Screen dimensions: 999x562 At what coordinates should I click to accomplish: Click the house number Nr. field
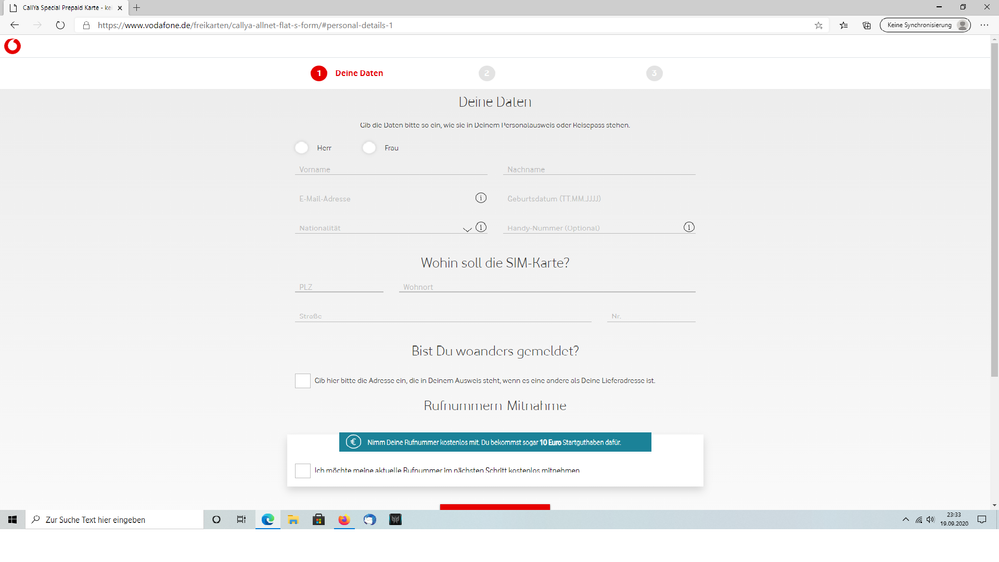coord(651,315)
